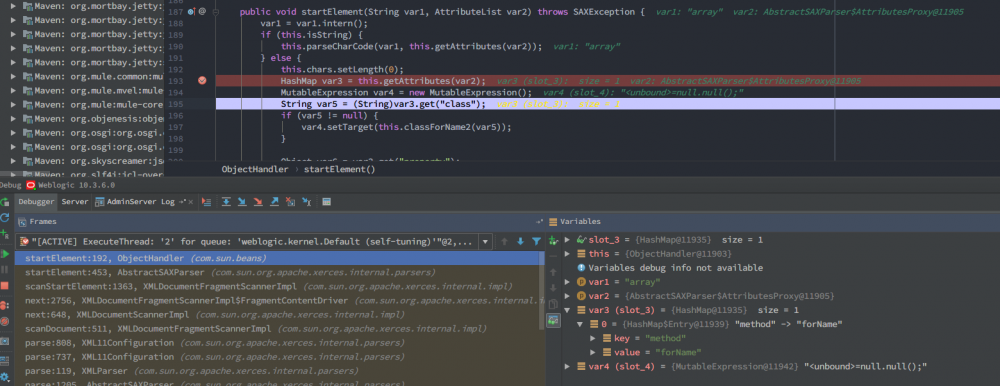The width and height of the screenshot is (1000, 386).
Task: Open the Evaluate Expression calculator
Action: (327, 202)
